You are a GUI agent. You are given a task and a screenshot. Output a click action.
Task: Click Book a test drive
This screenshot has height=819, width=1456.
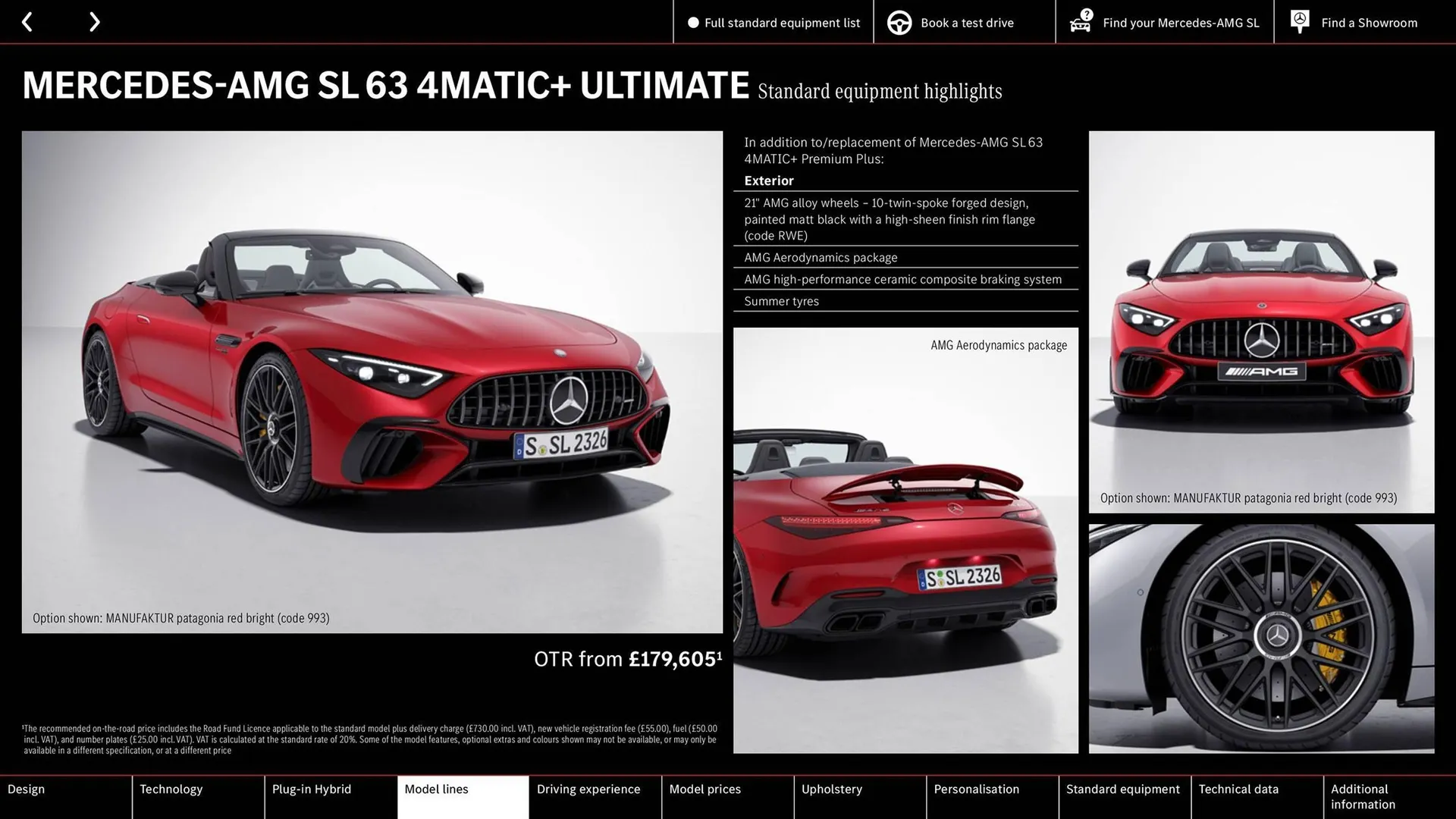pos(966,22)
